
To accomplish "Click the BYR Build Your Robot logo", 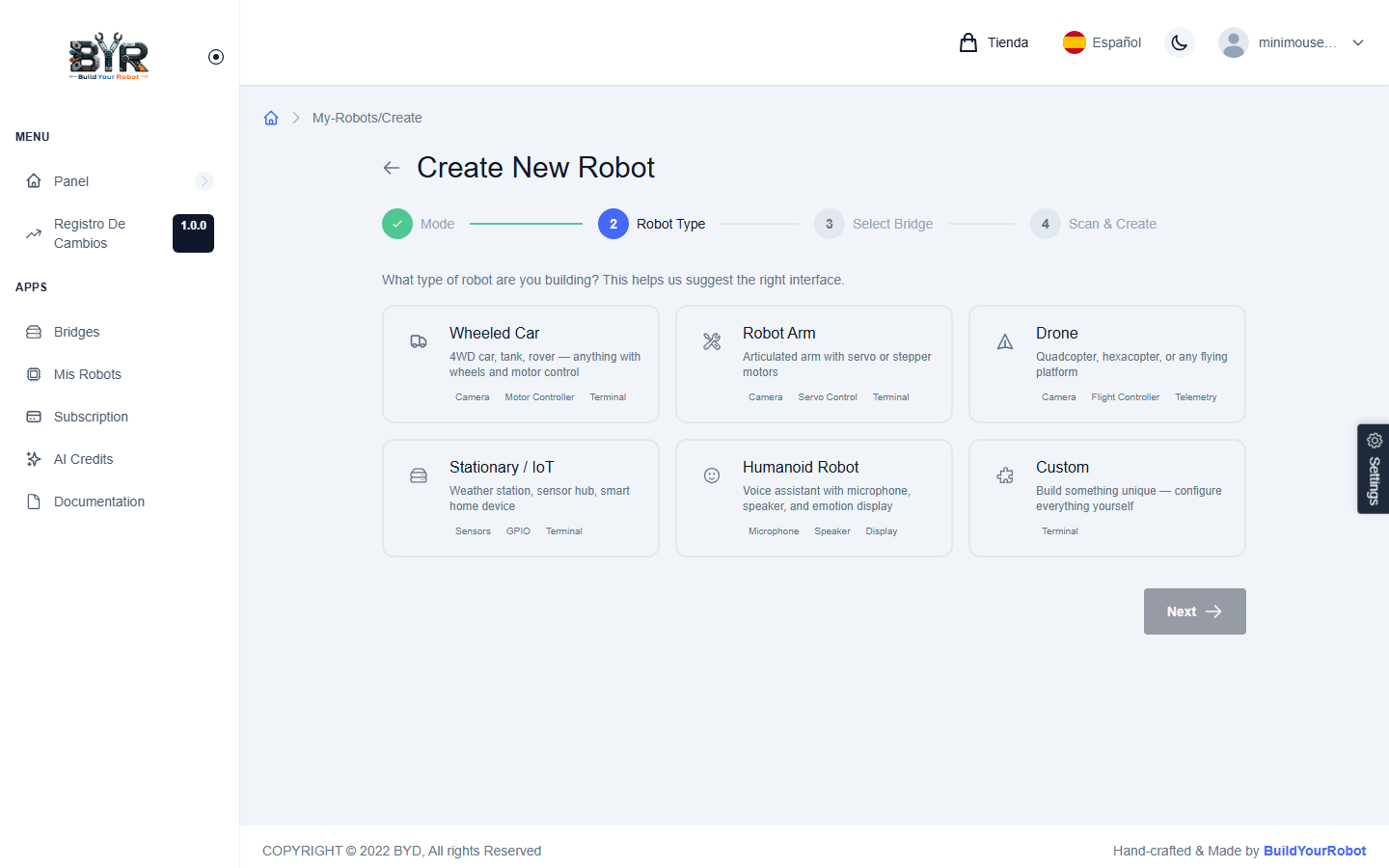I will (109, 56).
